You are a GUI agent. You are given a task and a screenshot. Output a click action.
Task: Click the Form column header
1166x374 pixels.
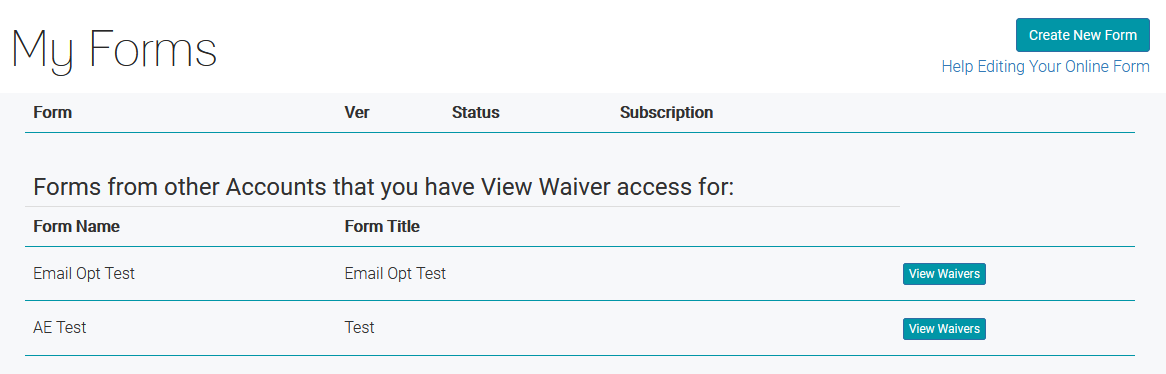tap(53, 112)
